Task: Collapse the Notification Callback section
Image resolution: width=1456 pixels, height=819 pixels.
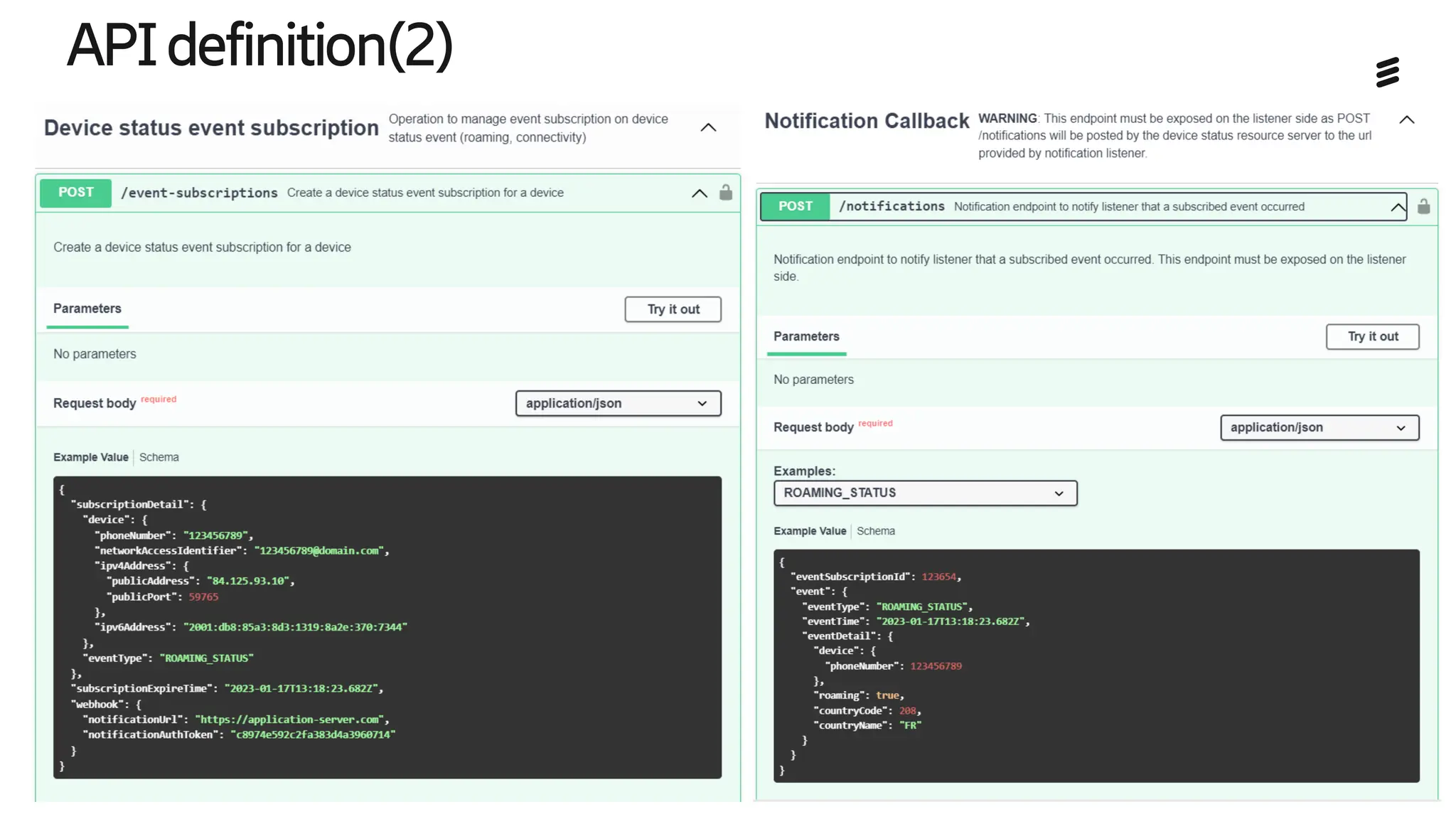Action: coord(1406,119)
